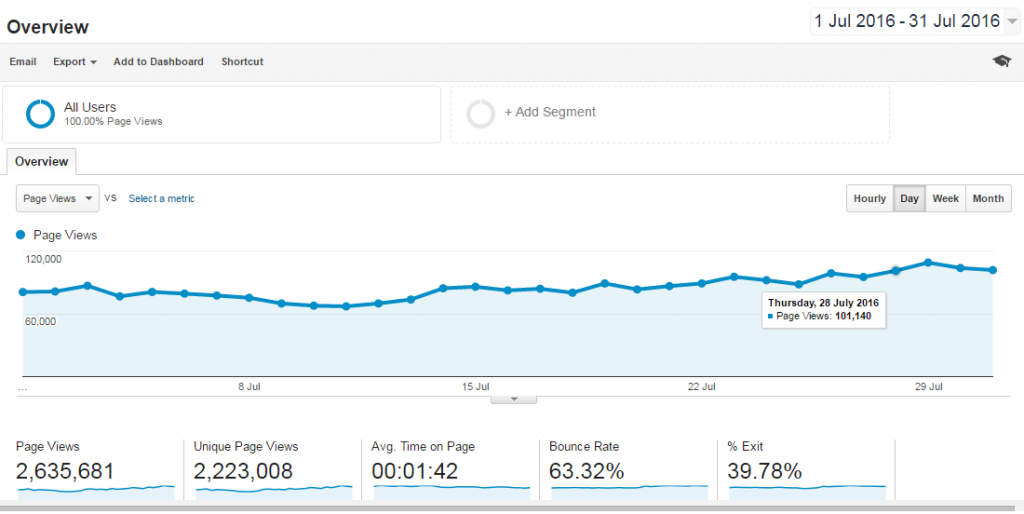Click the All Users blue donut icon
1024x514 pixels.
(x=40, y=114)
